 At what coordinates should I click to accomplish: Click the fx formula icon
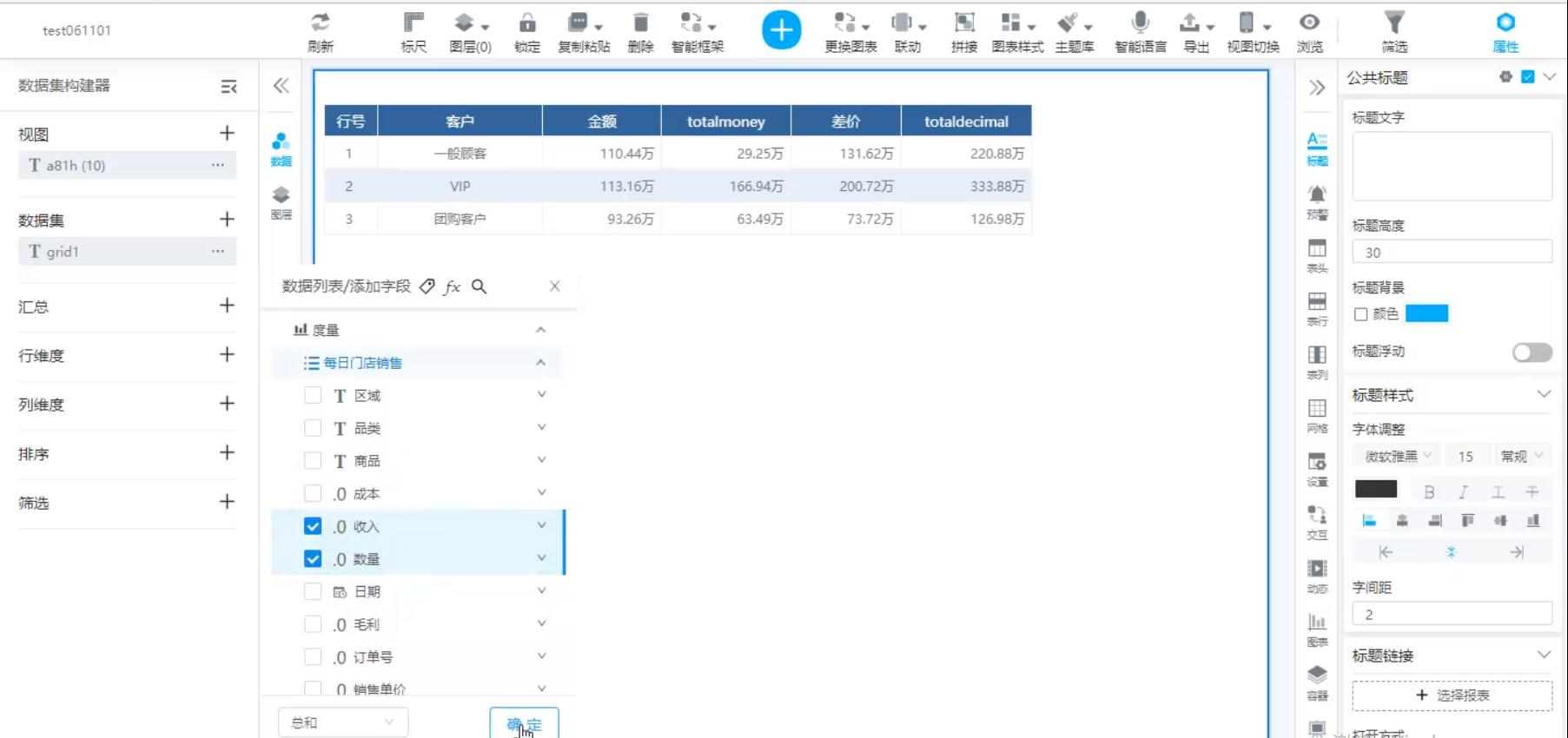(452, 287)
